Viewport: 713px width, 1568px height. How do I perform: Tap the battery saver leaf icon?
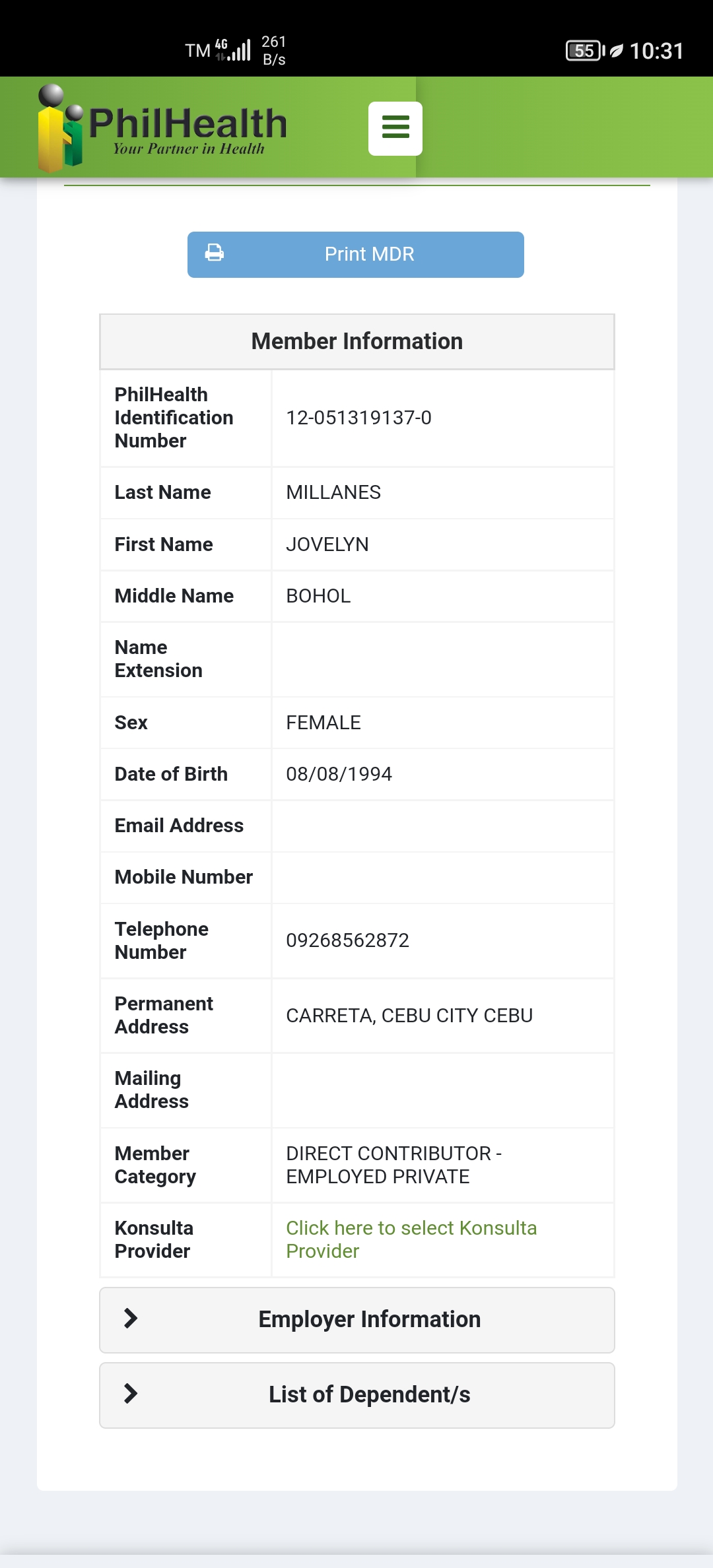(617, 51)
